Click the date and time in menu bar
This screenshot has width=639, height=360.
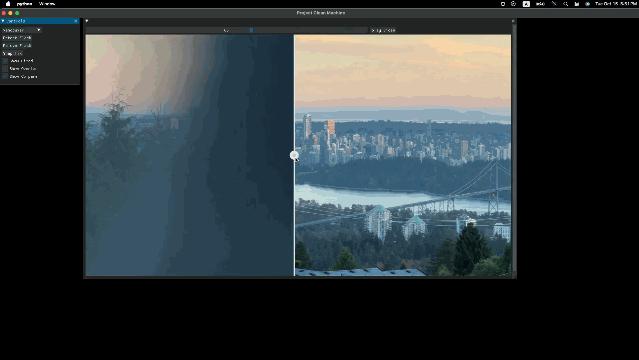pyautogui.click(x=615, y=4)
